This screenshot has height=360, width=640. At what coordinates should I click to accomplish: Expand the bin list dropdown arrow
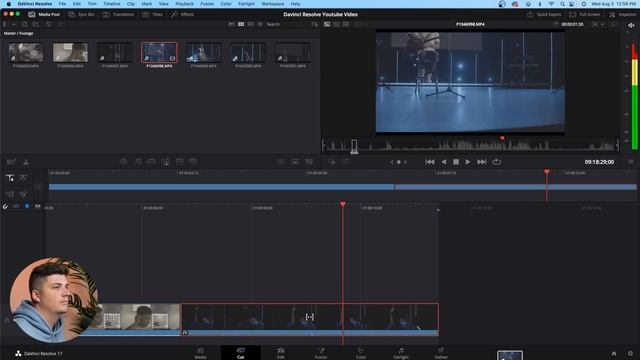pyautogui.click(x=13, y=24)
